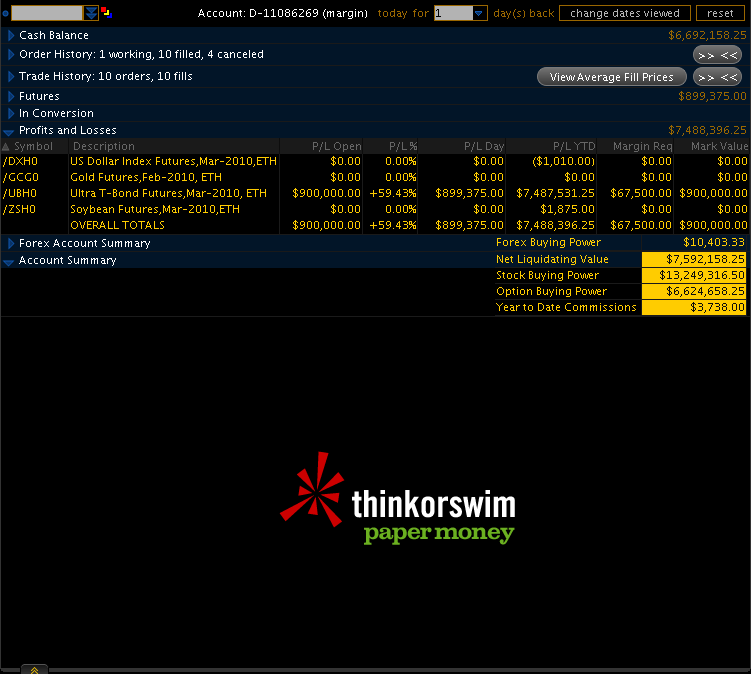
Task: Click the gray account selector field
Action: pyautogui.click(x=47, y=13)
